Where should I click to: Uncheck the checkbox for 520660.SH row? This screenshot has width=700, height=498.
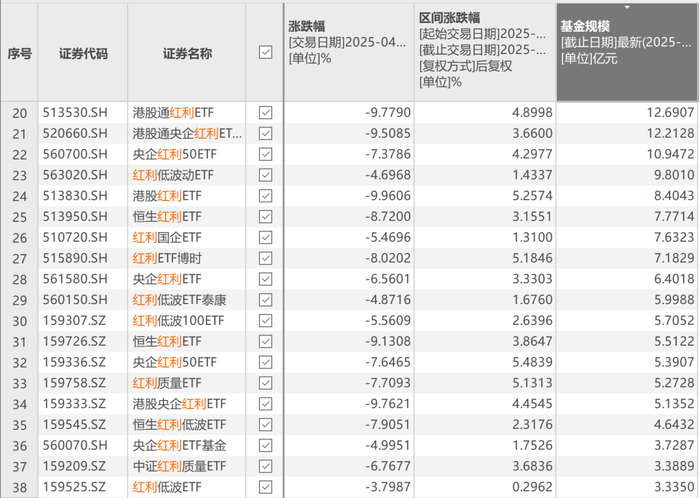click(266, 133)
